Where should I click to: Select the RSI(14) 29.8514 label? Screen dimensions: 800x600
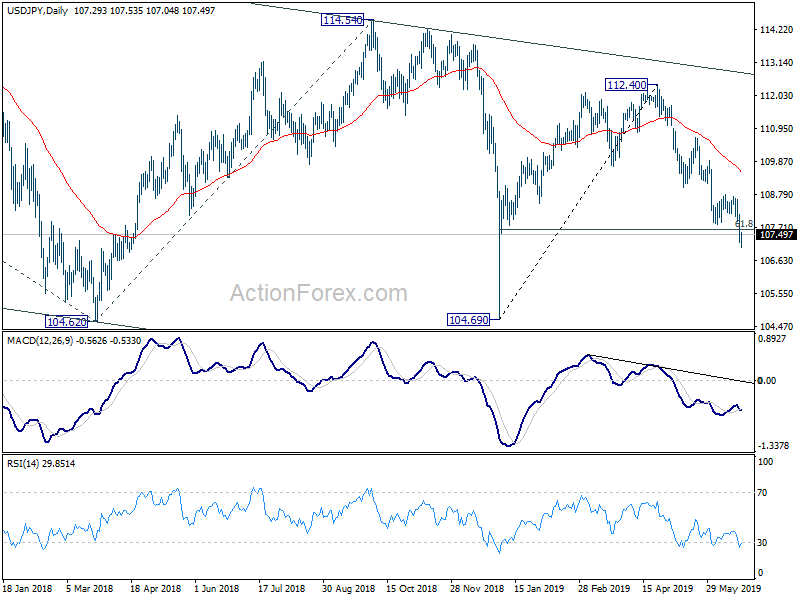[41, 464]
